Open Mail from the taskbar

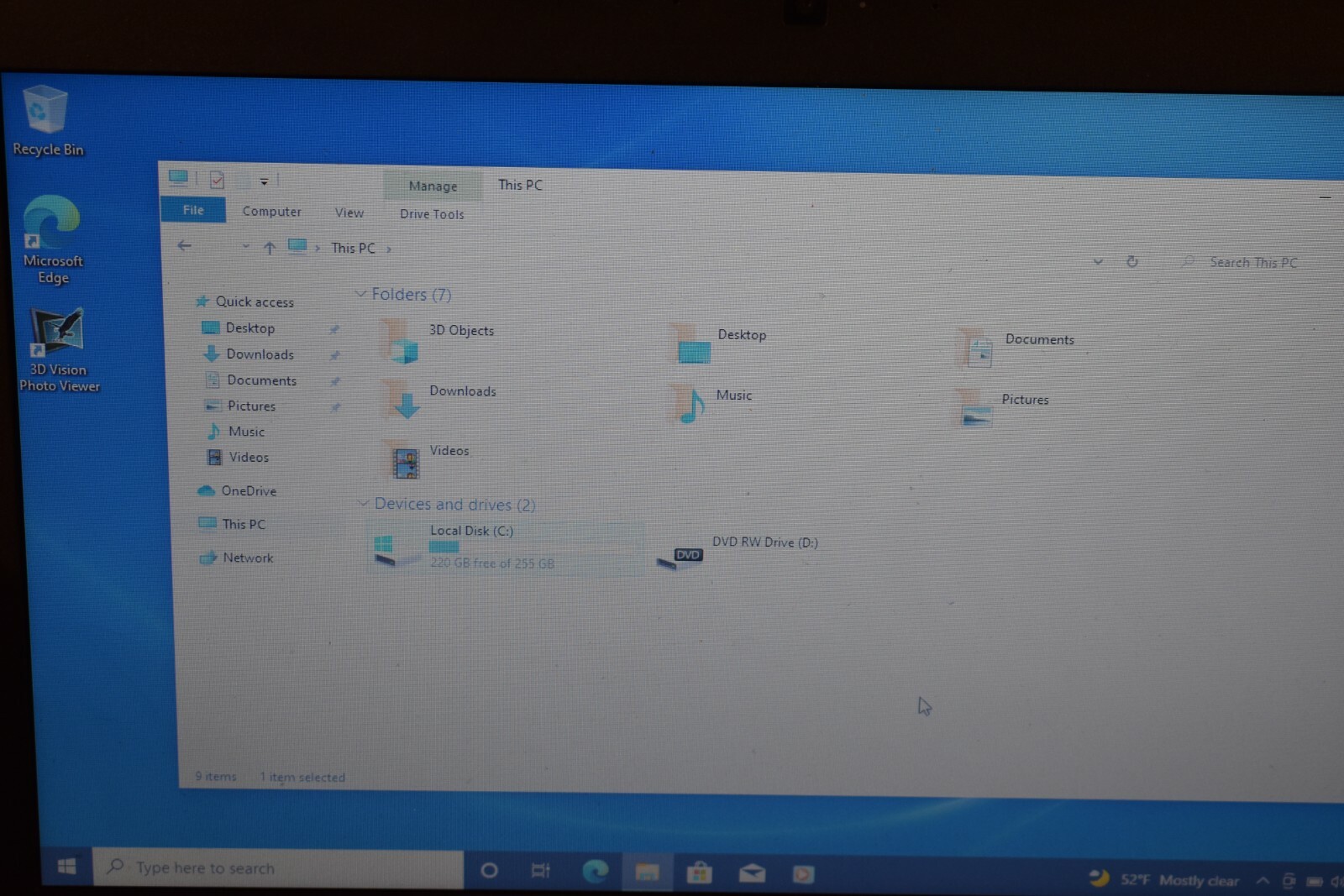752,874
